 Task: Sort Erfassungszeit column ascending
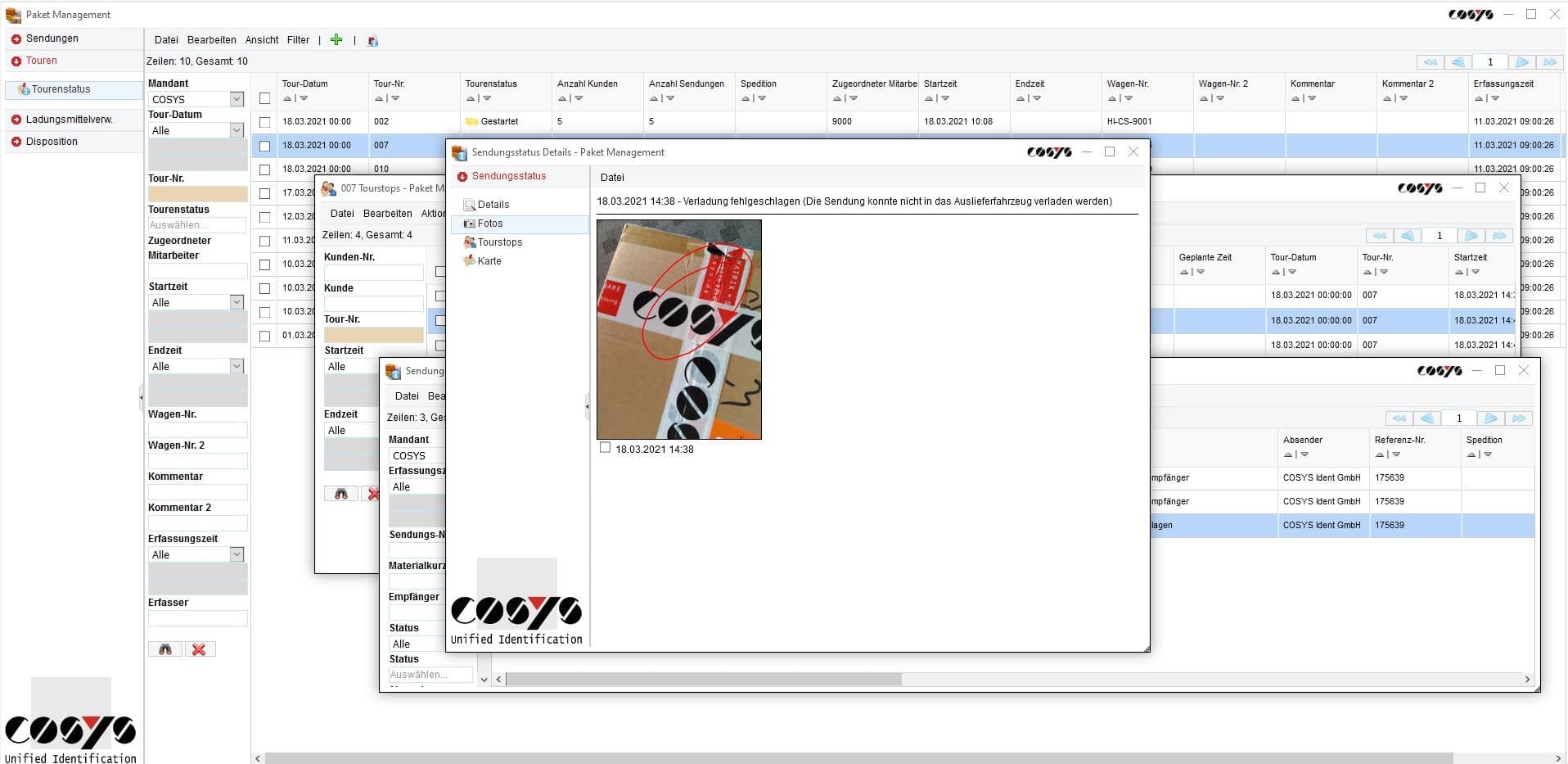coord(1479,98)
